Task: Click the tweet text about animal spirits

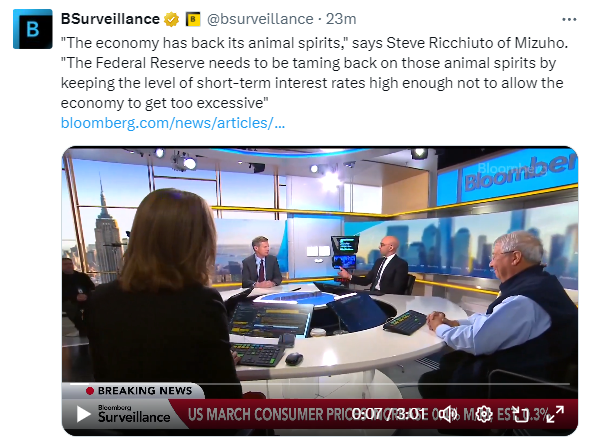Action: click(x=314, y=73)
